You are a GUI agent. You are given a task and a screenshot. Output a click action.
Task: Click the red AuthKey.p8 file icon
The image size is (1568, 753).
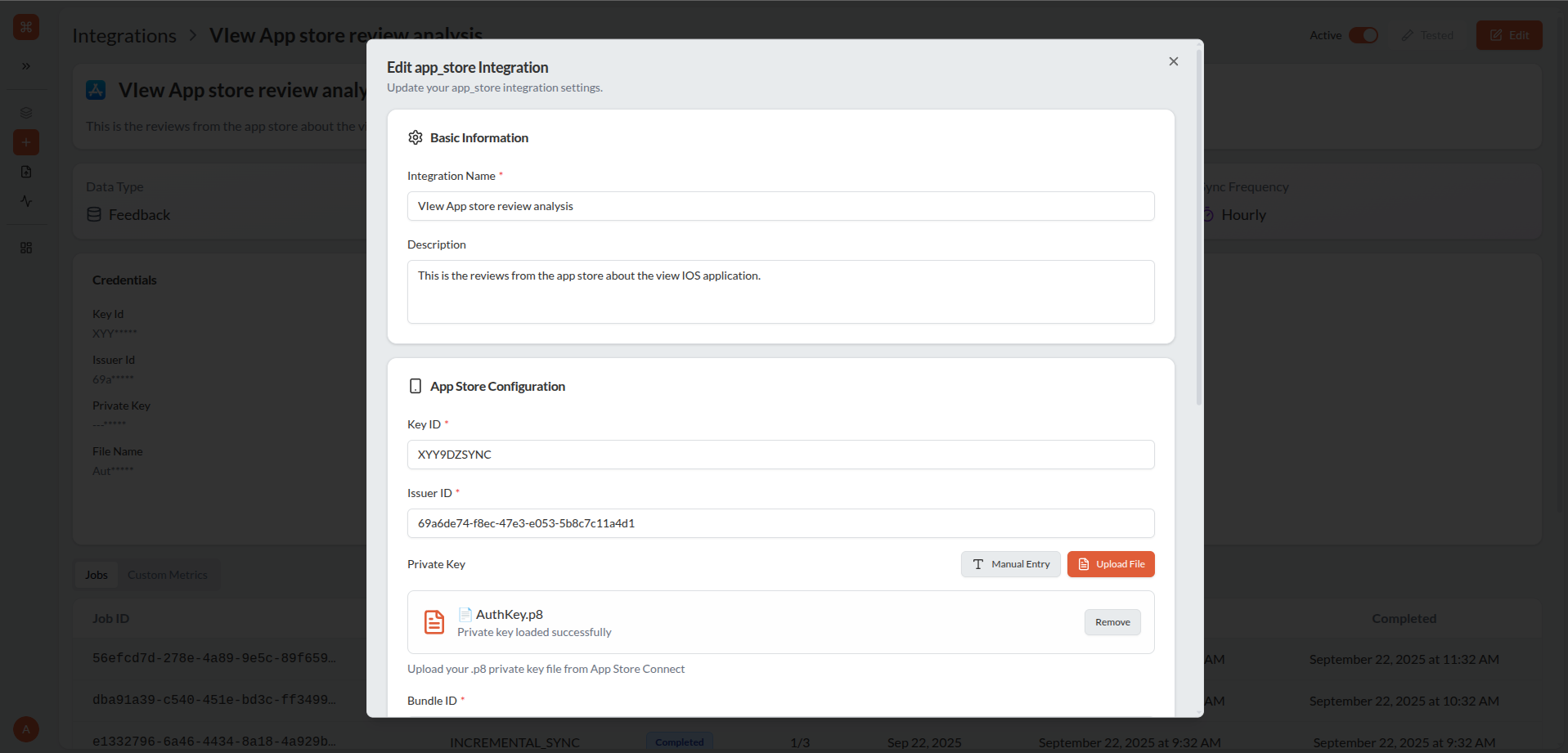pos(434,621)
